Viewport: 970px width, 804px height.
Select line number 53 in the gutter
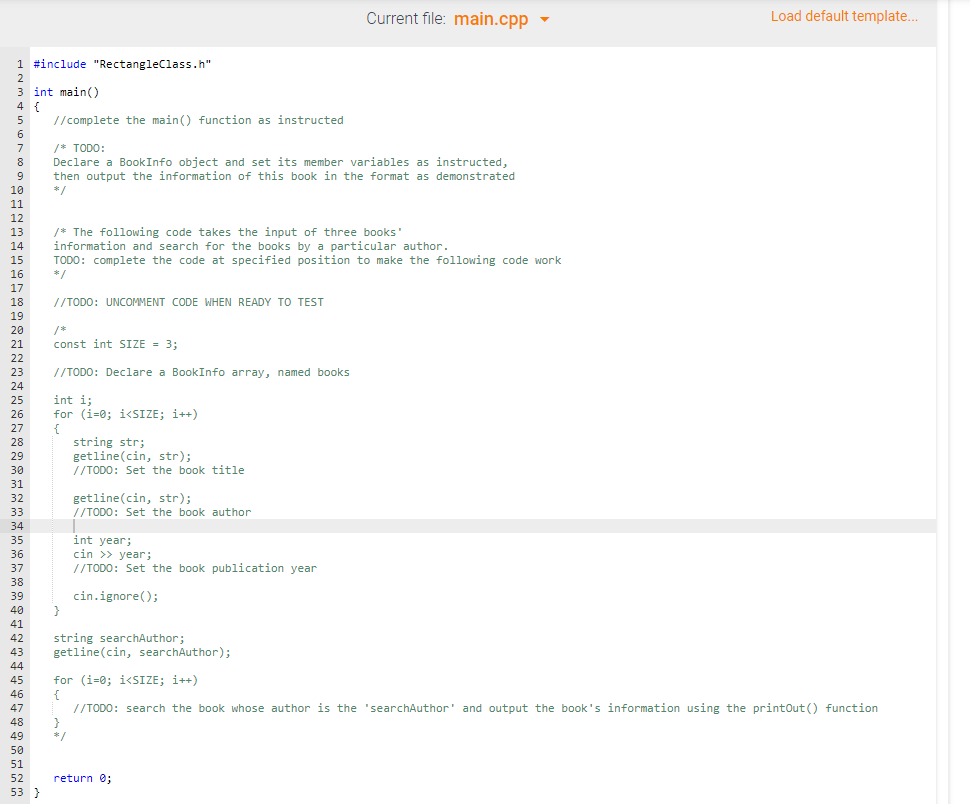[x=19, y=791]
